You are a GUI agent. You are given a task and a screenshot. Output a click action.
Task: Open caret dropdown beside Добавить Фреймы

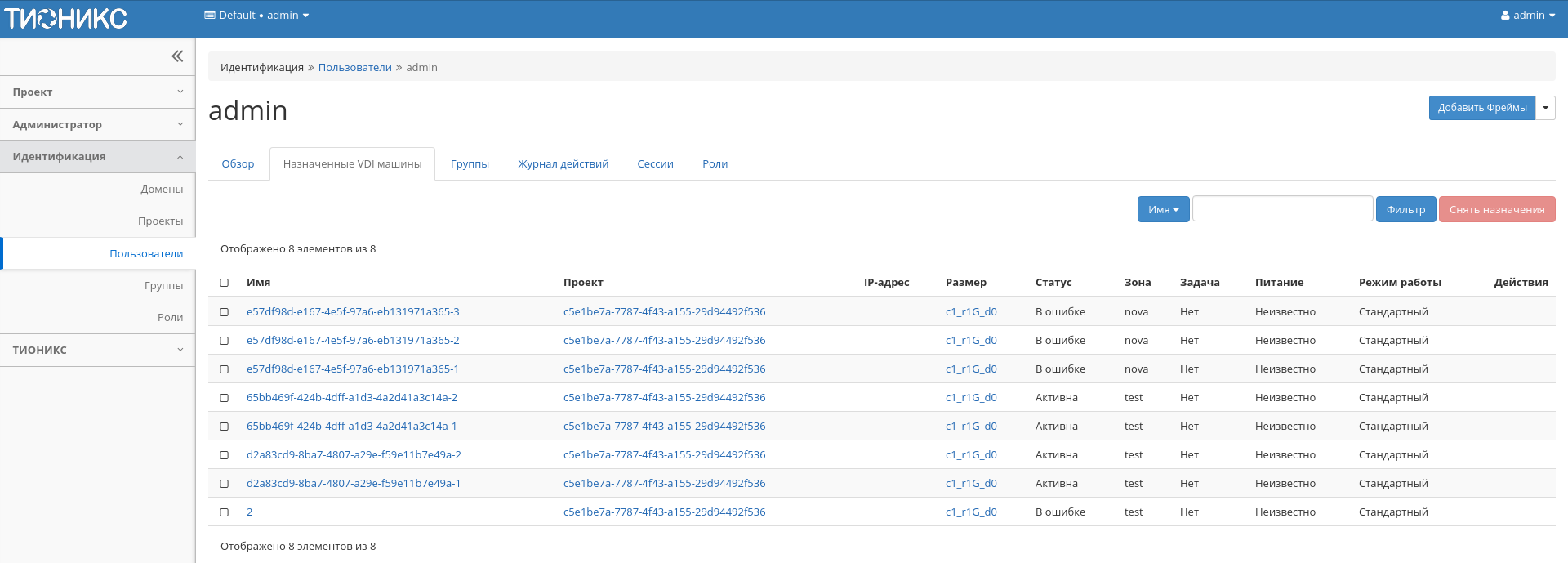pyautogui.click(x=1545, y=108)
